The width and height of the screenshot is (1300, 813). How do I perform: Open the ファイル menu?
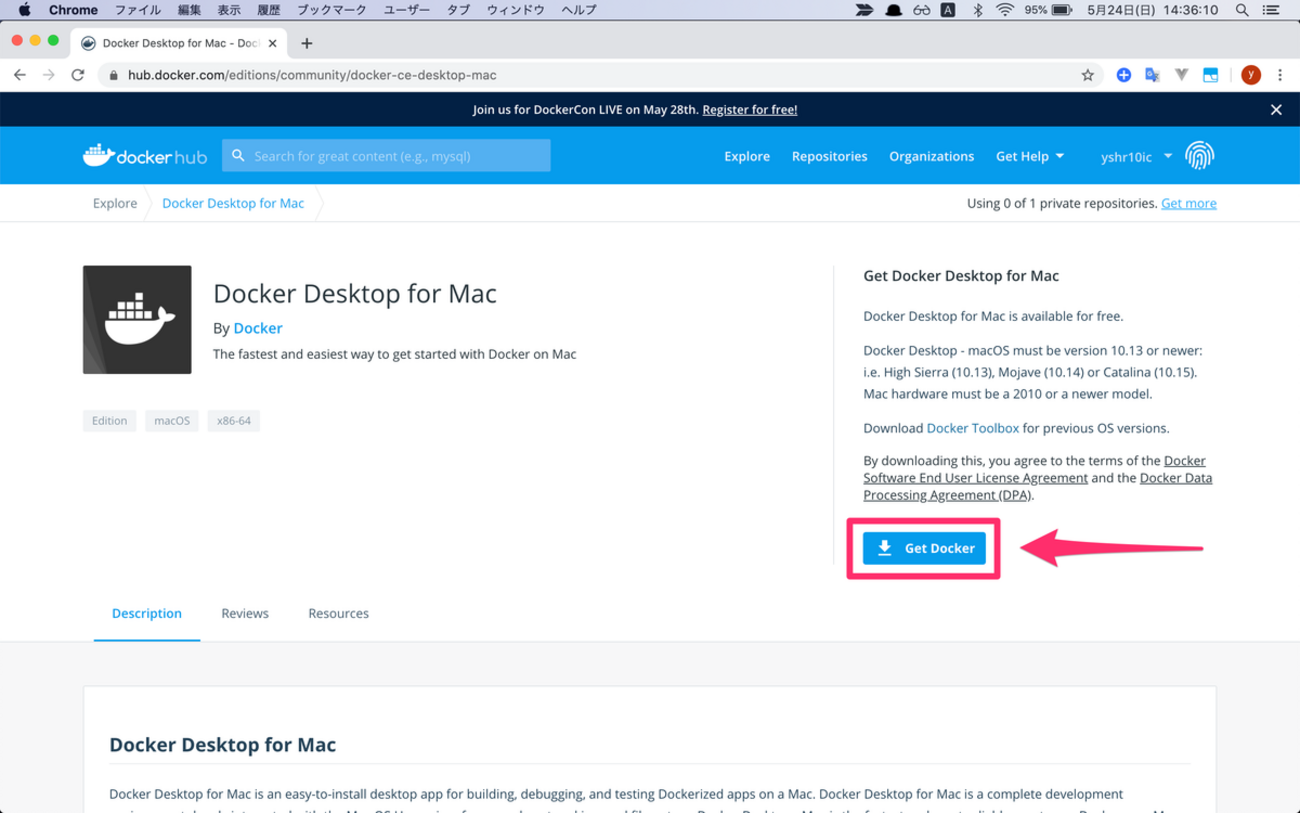[137, 10]
